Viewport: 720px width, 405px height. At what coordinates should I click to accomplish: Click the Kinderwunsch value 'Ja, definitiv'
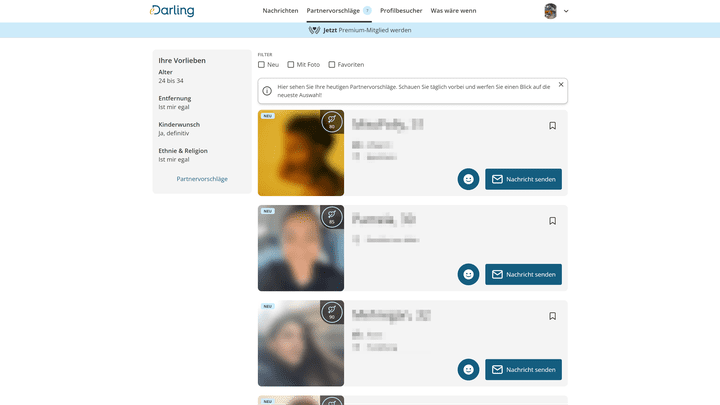174,133
